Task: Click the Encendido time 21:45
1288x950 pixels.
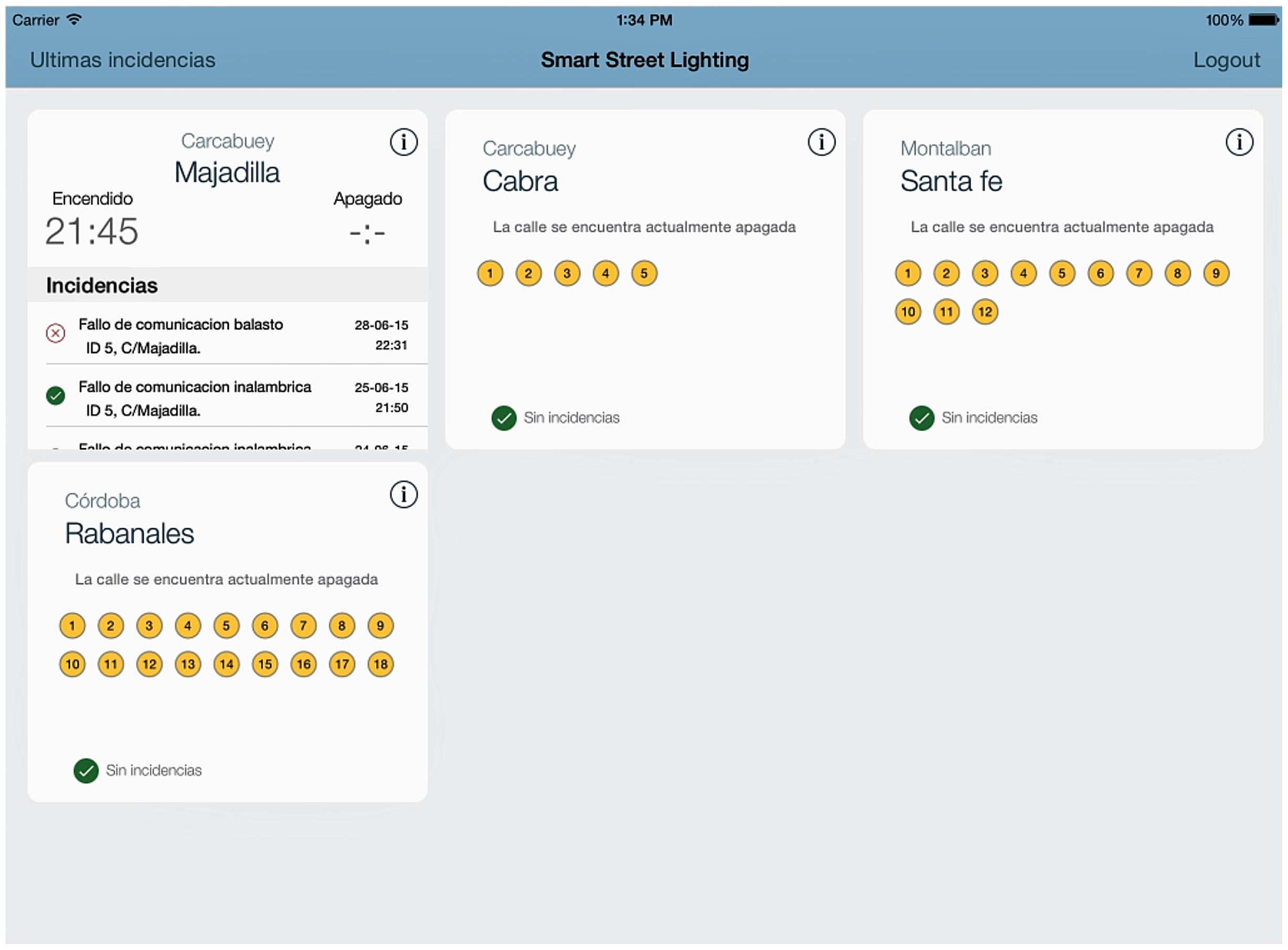Action: coord(92,232)
